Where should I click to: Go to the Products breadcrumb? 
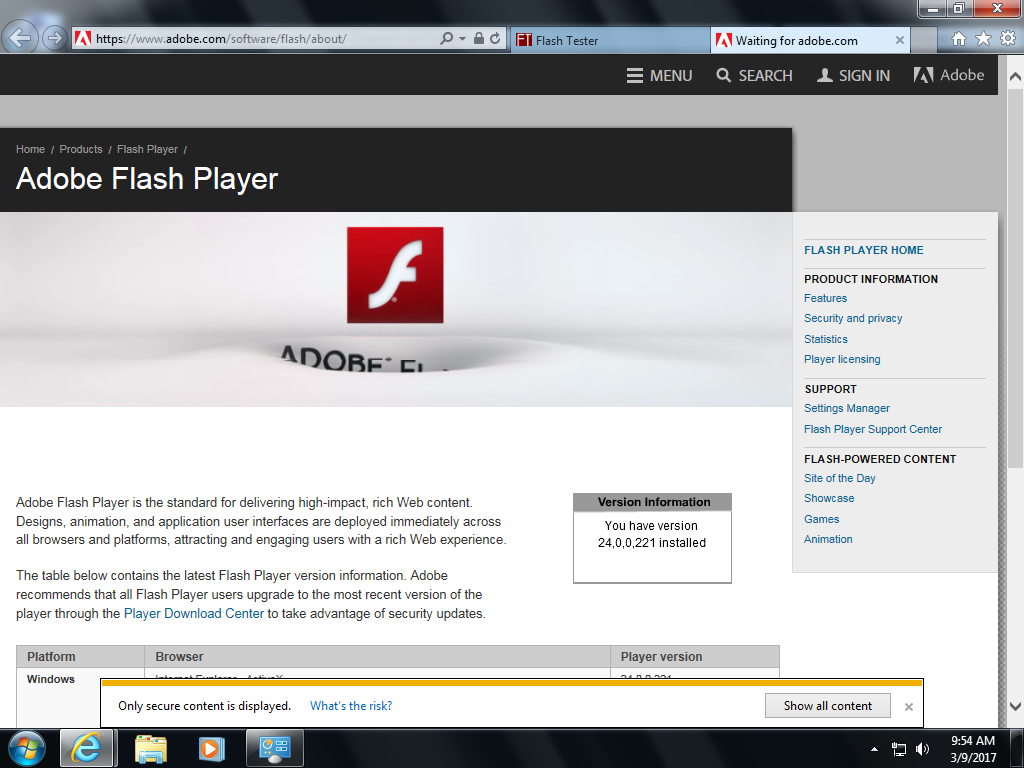[x=81, y=149]
